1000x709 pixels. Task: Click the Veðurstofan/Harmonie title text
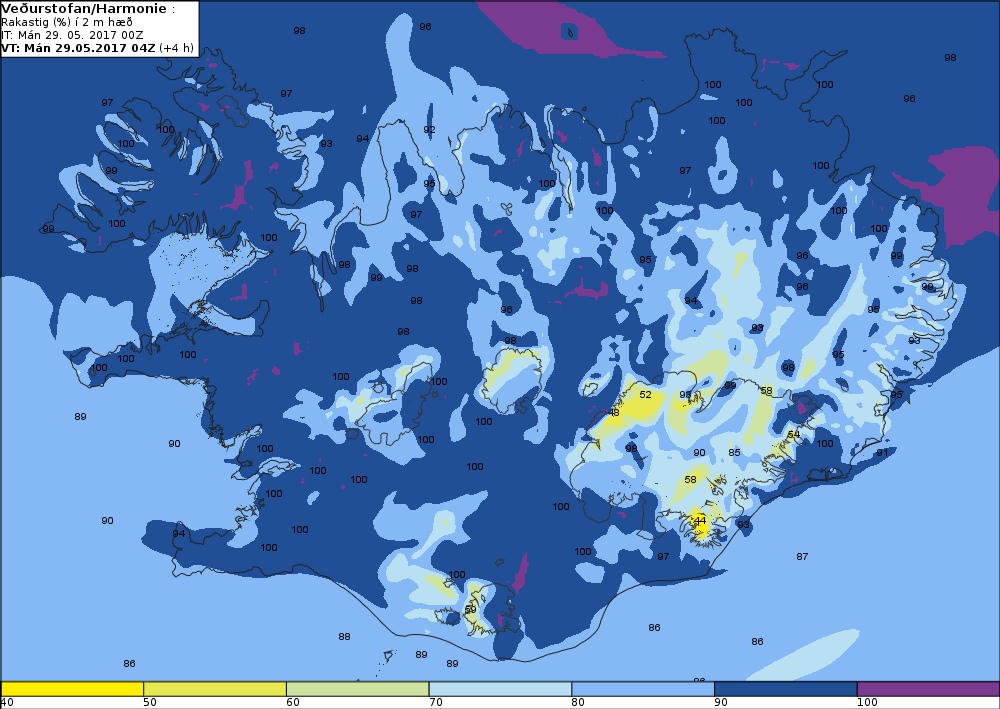(84, 9)
